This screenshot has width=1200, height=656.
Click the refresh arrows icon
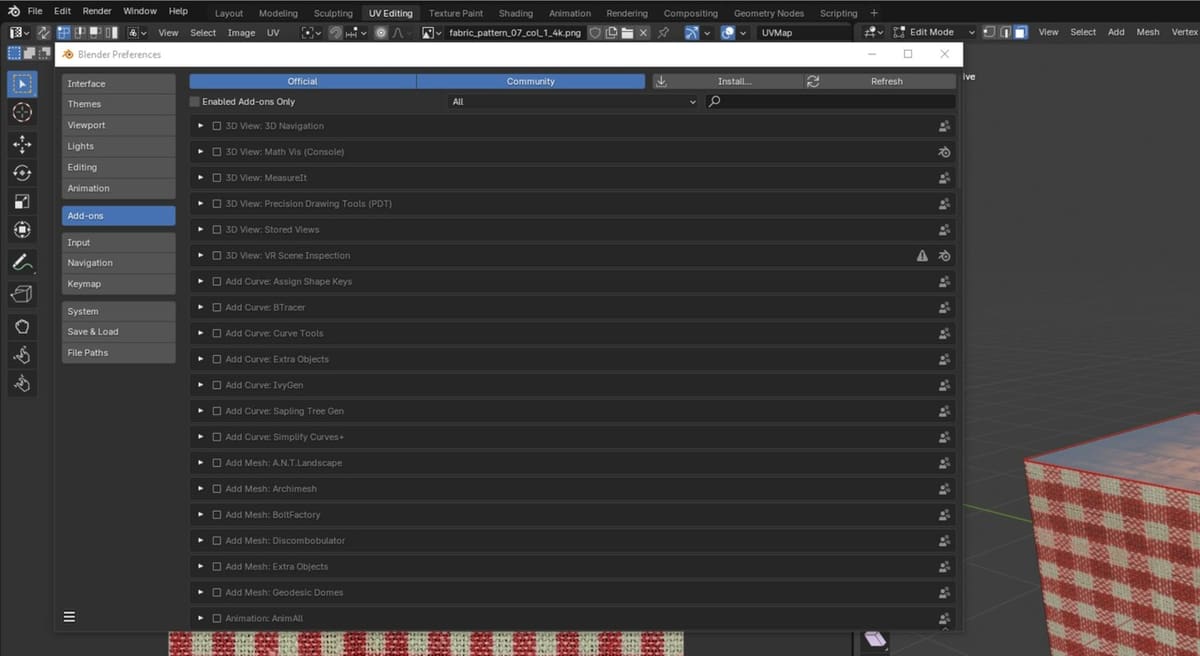click(x=813, y=81)
